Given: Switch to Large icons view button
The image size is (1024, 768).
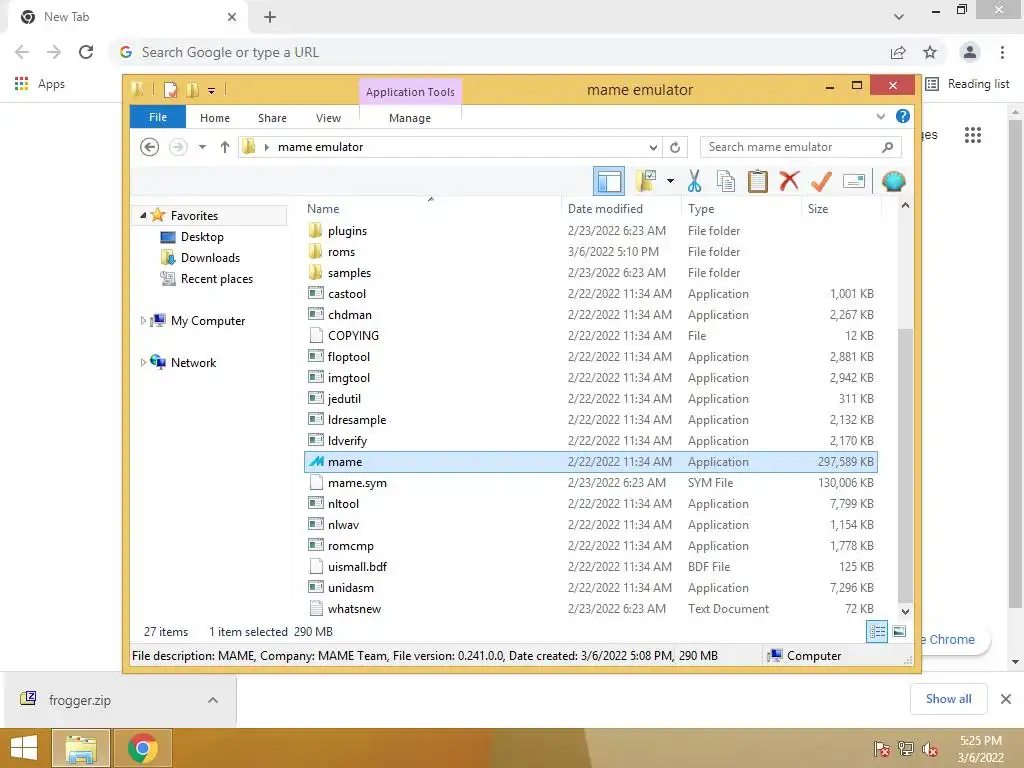Looking at the screenshot, I should click(899, 632).
